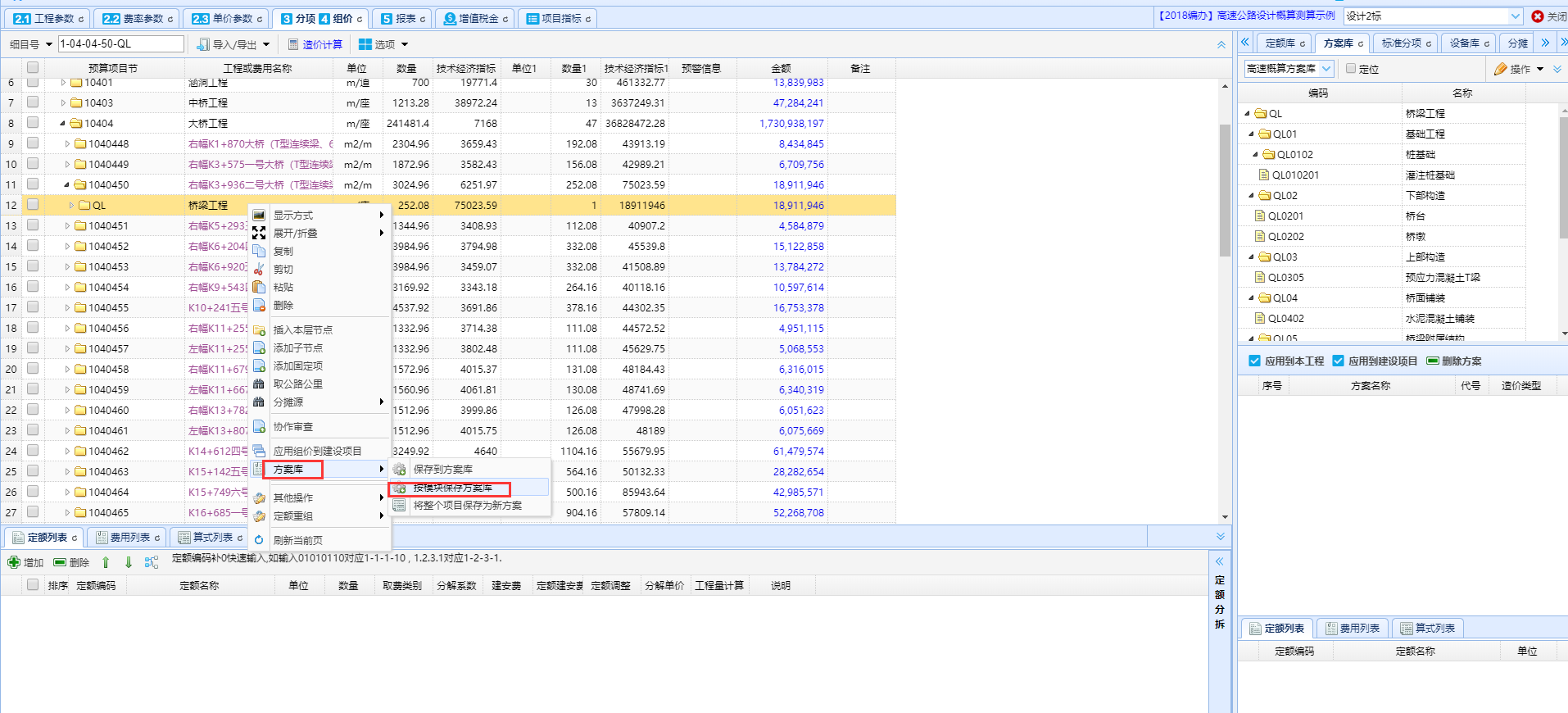1568x713 pixels.
Task: Uncheck 应用到本工程 checkbox
Action: [x=1254, y=361]
